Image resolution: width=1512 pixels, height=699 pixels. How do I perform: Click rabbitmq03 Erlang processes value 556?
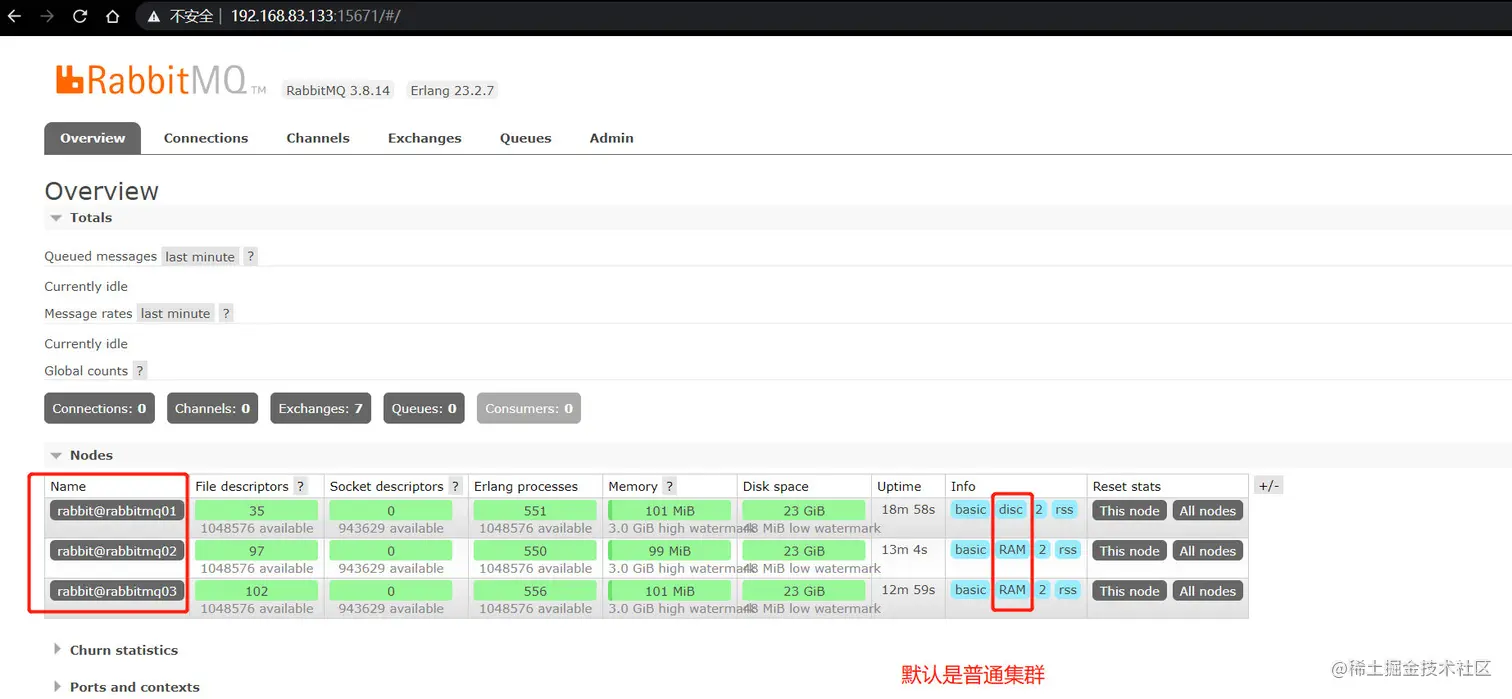pyautogui.click(x=535, y=591)
